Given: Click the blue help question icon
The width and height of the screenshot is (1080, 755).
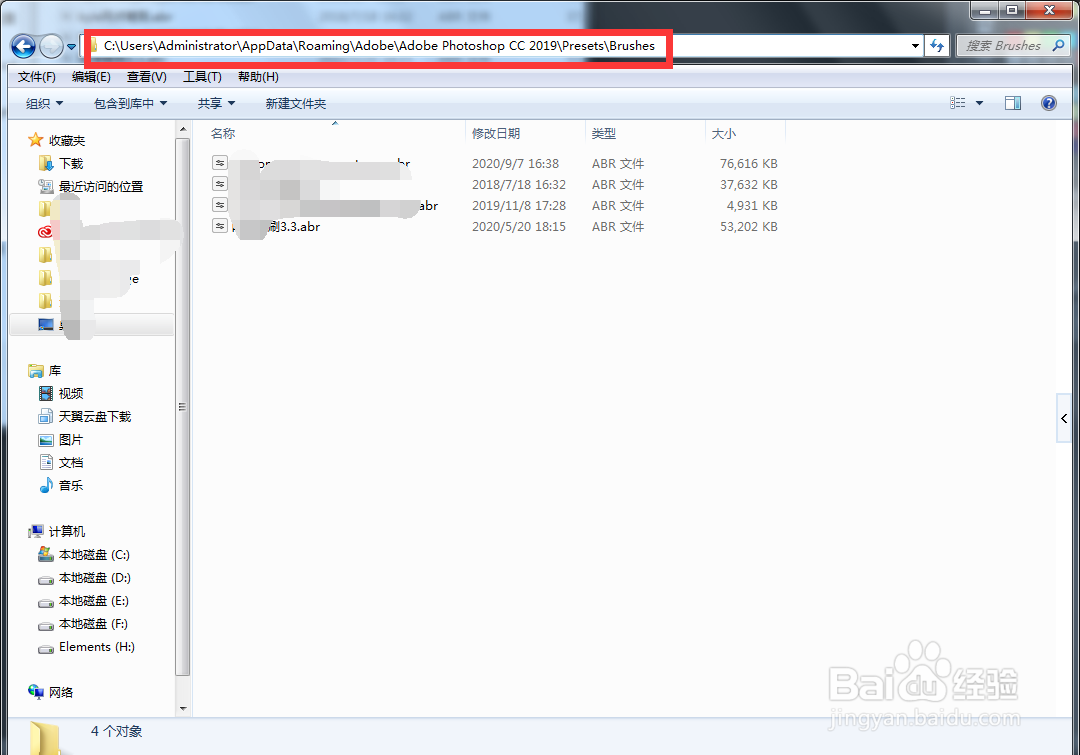Looking at the screenshot, I should coord(1048,103).
